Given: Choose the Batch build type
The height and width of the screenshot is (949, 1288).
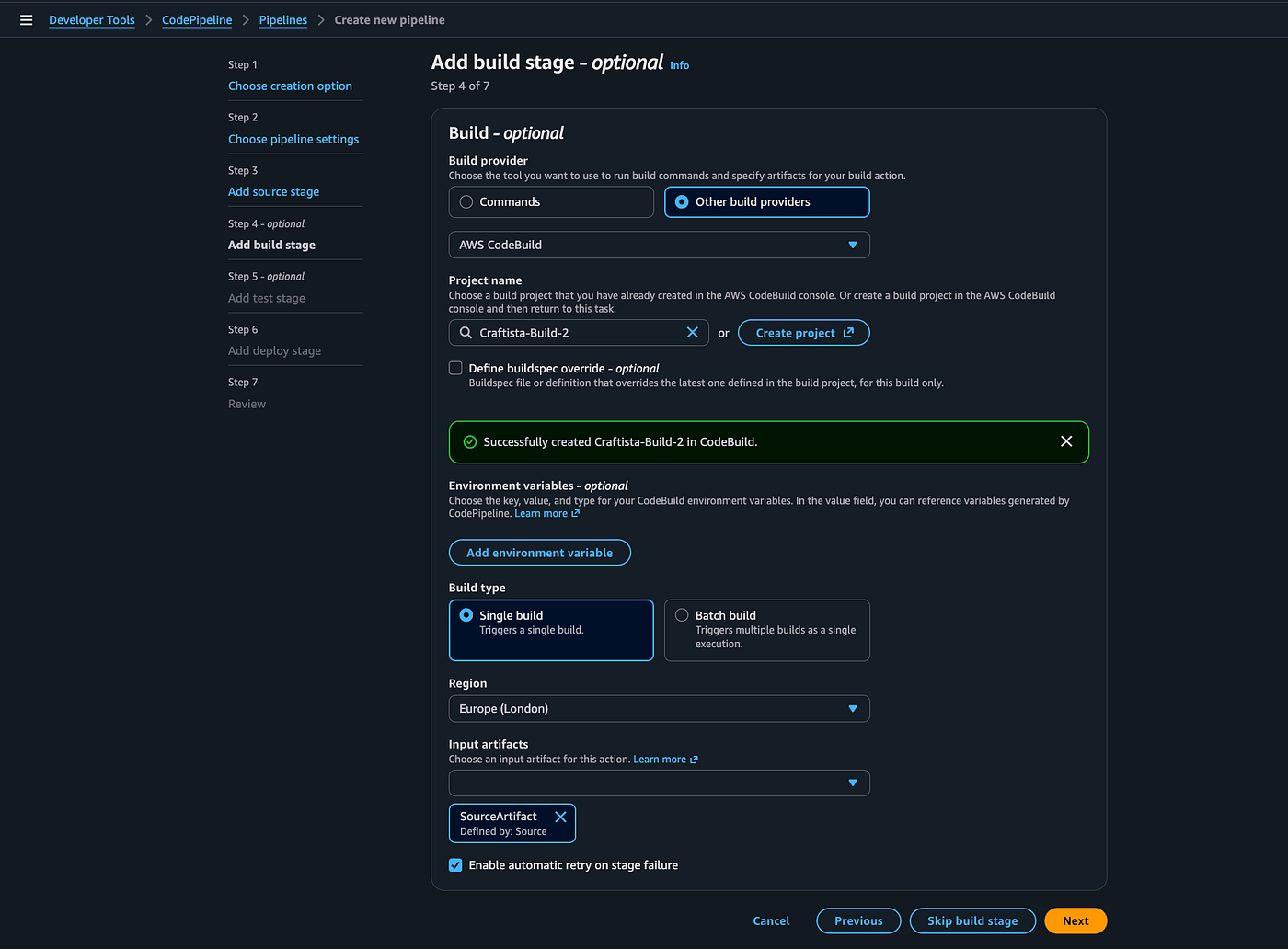Looking at the screenshot, I should (x=767, y=630).
